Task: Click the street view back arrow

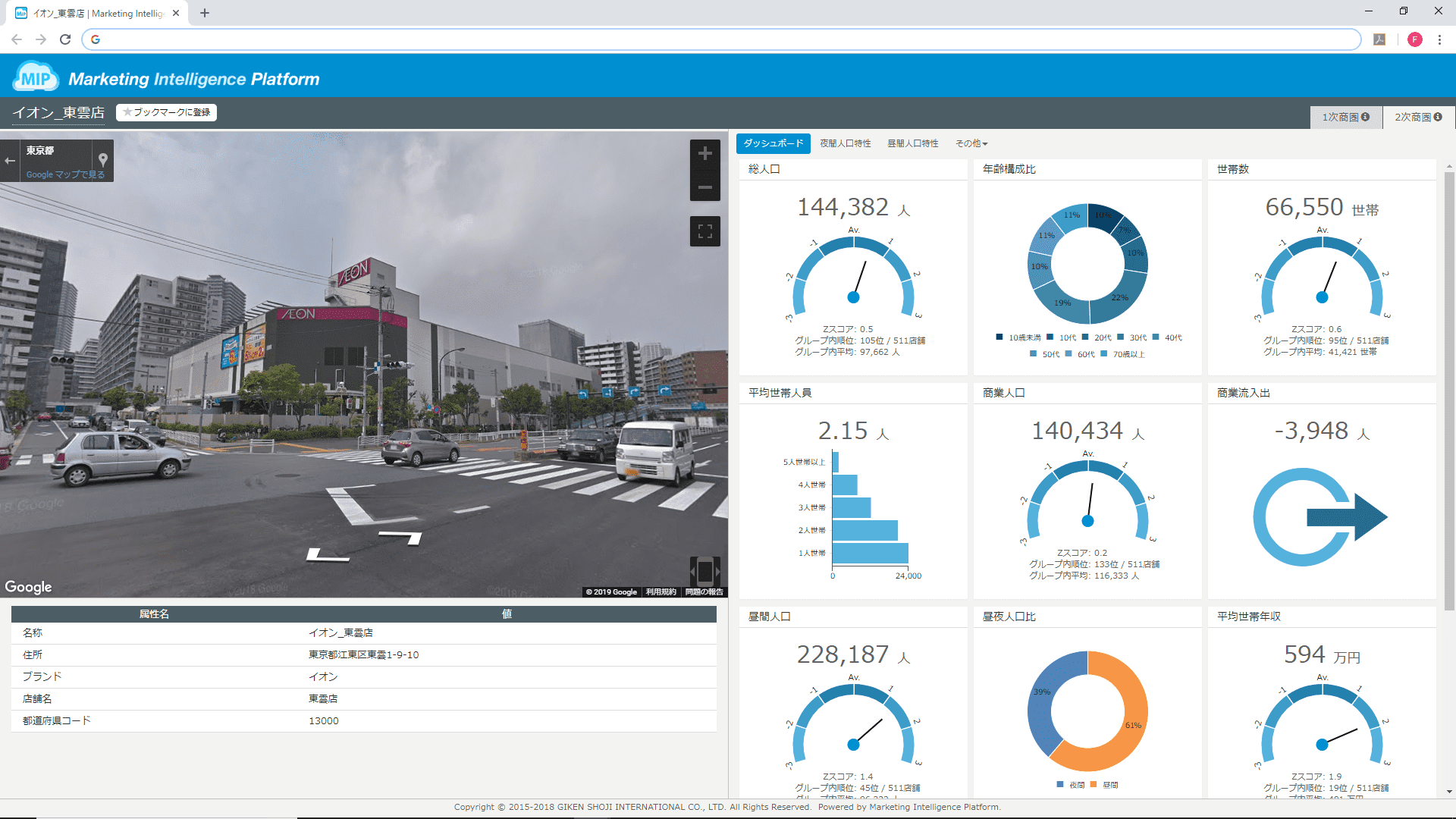Action: [10, 160]
